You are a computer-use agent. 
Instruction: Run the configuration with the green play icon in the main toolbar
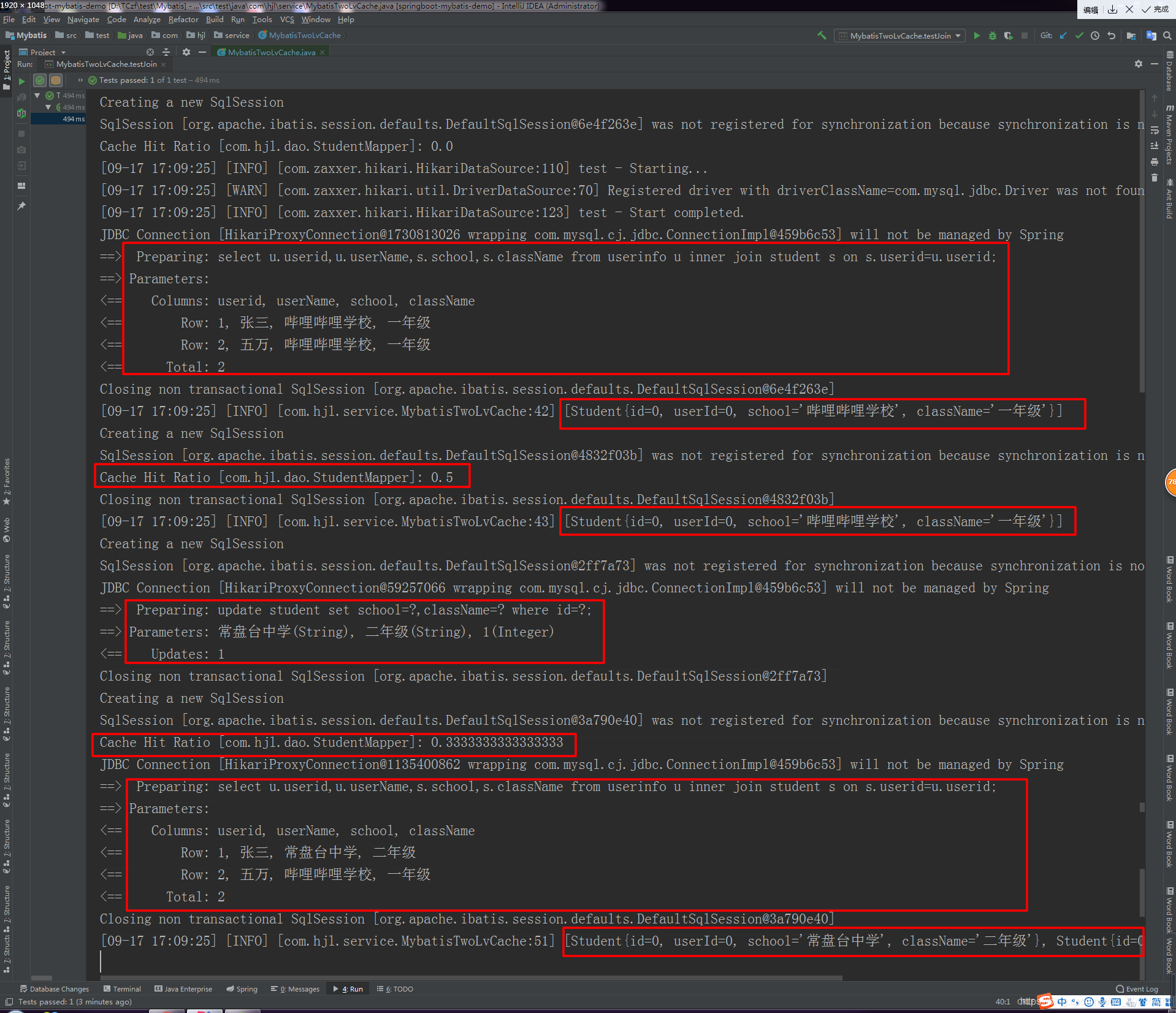[x=977, y=36]
